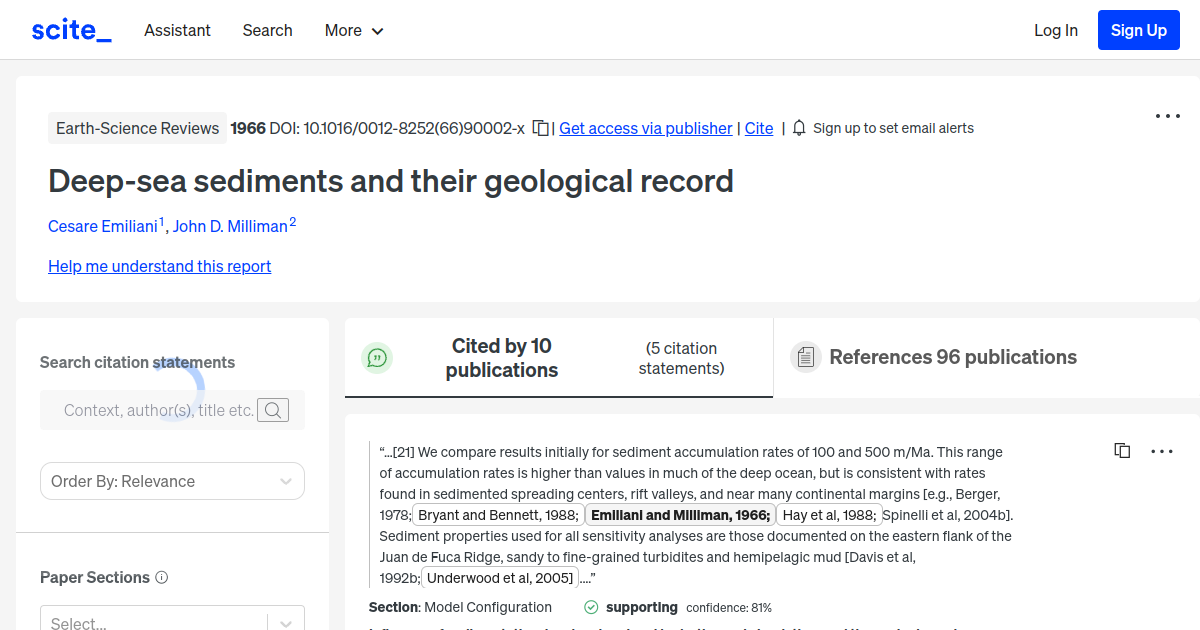Viewport: 1200px width, 630px height.
Task: Click the scite_ logo
Action: tap(70, 29)
